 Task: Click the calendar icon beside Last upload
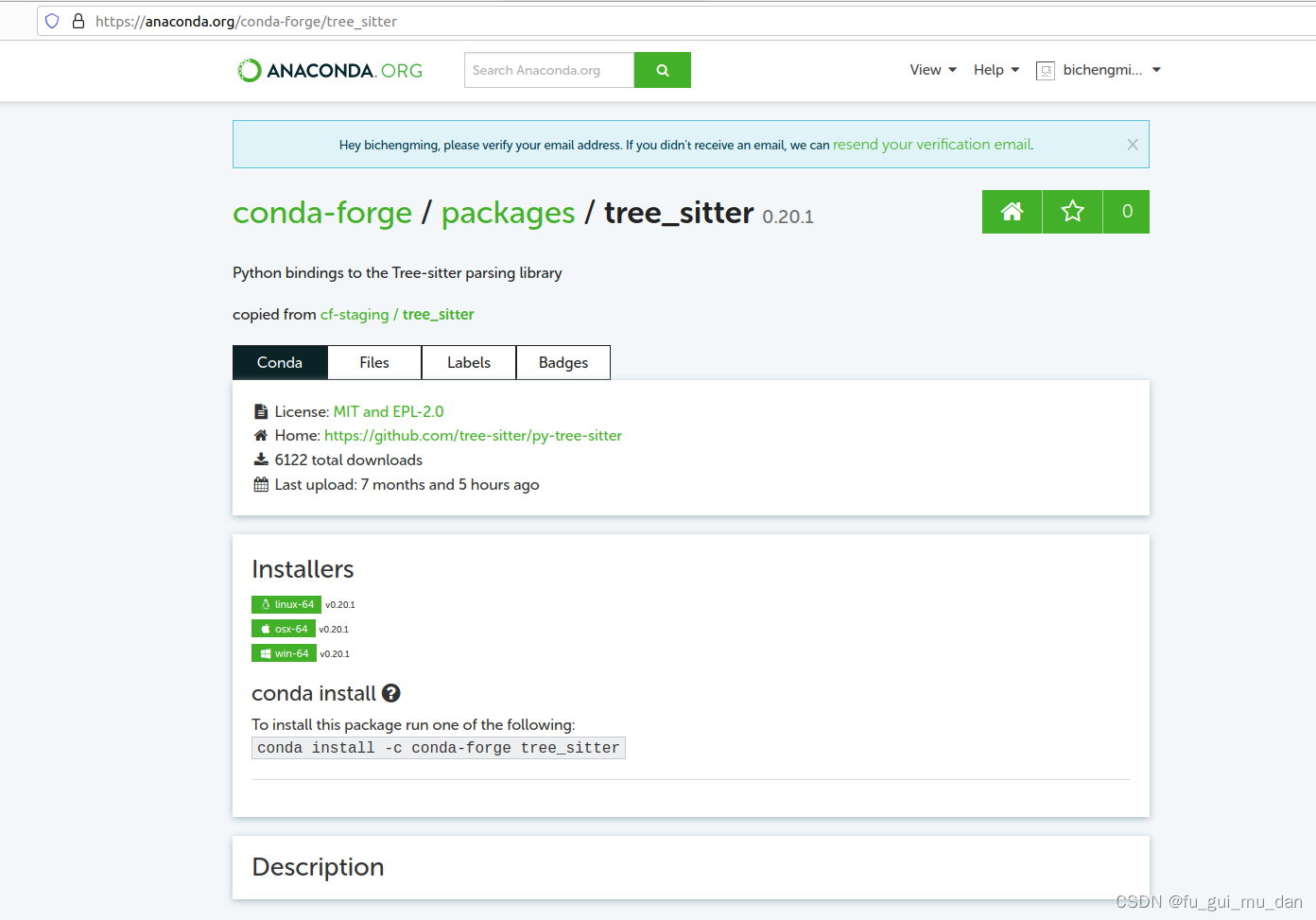(x=261, y=484)
